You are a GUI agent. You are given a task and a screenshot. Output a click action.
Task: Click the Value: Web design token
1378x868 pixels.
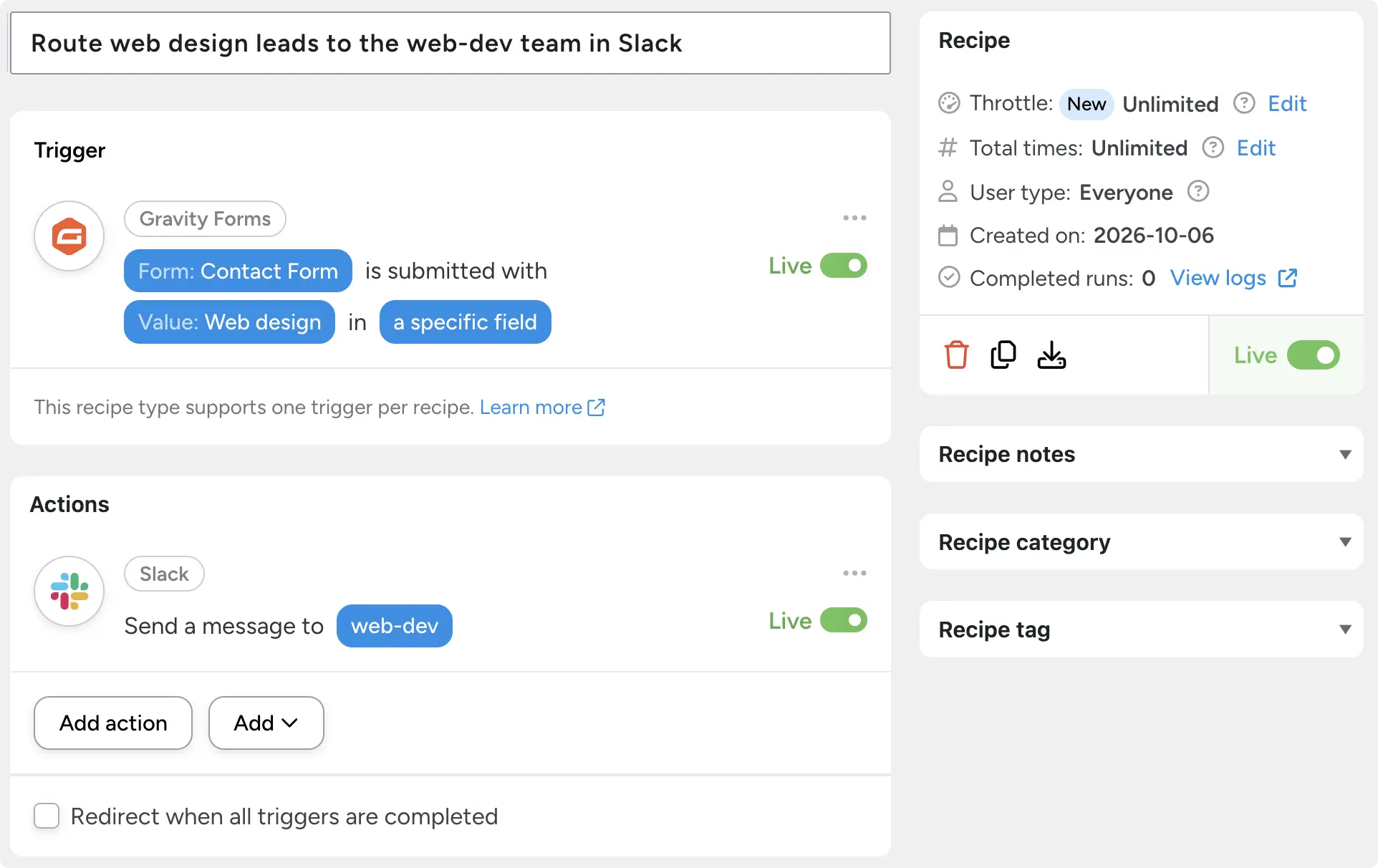tap(229, 322)
